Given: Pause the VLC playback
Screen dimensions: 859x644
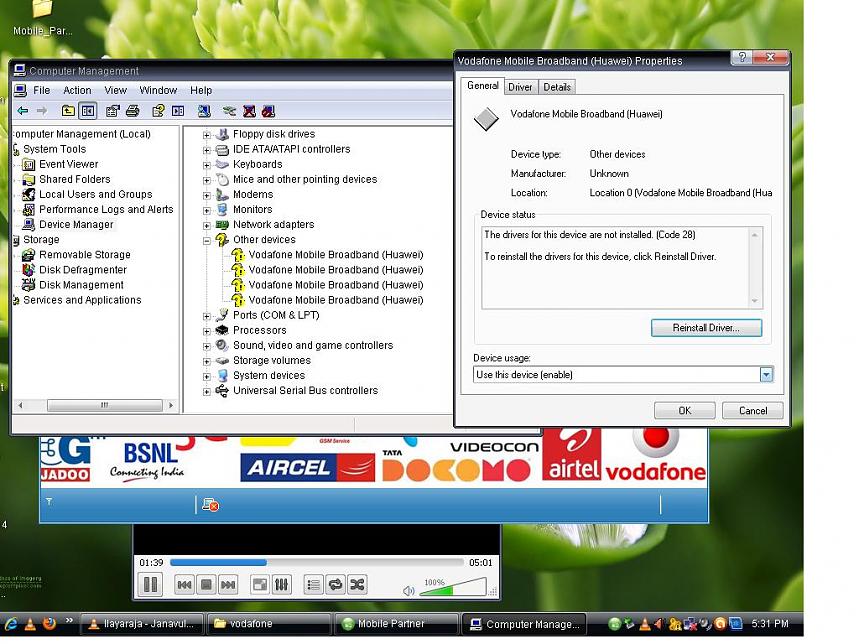Looking at the screenshot, I should pyautogui.click(x=151, y=585).
